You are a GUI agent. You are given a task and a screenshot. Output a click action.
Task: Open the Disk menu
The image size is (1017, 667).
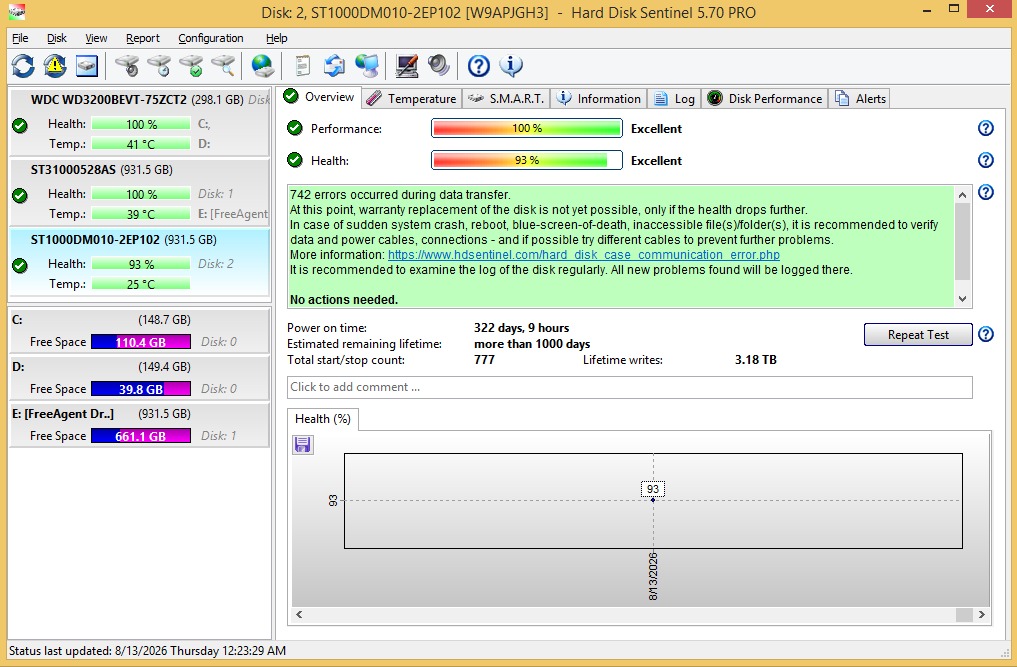click(56, 38)
